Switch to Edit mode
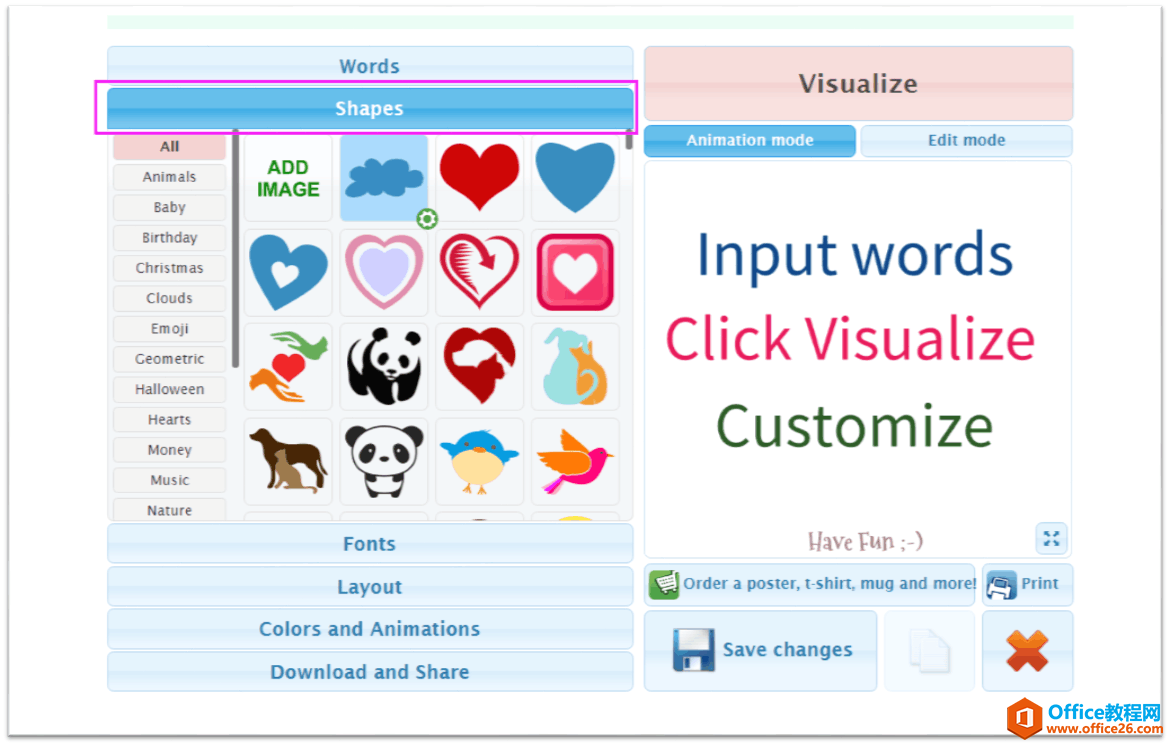The image size is (1170, 746). coord(966,140)
